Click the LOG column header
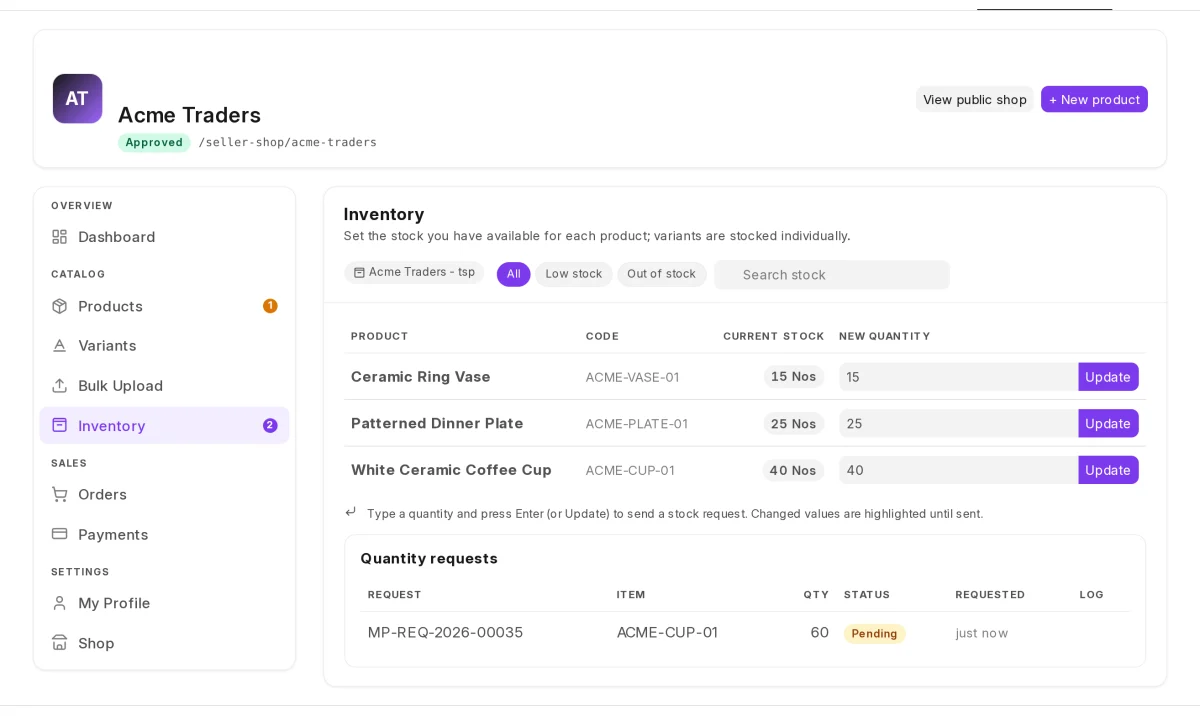The width and height of the screenshot is (1200, 716). point(1092,594)
